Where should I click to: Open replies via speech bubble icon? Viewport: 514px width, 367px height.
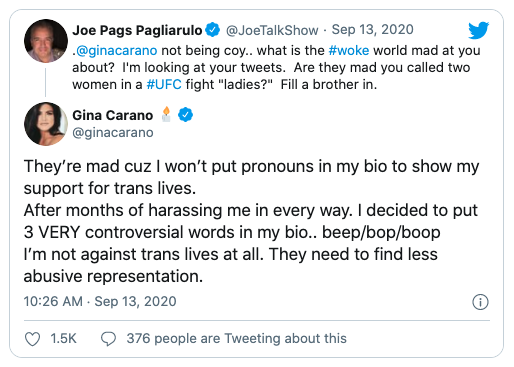coord(108,339)
